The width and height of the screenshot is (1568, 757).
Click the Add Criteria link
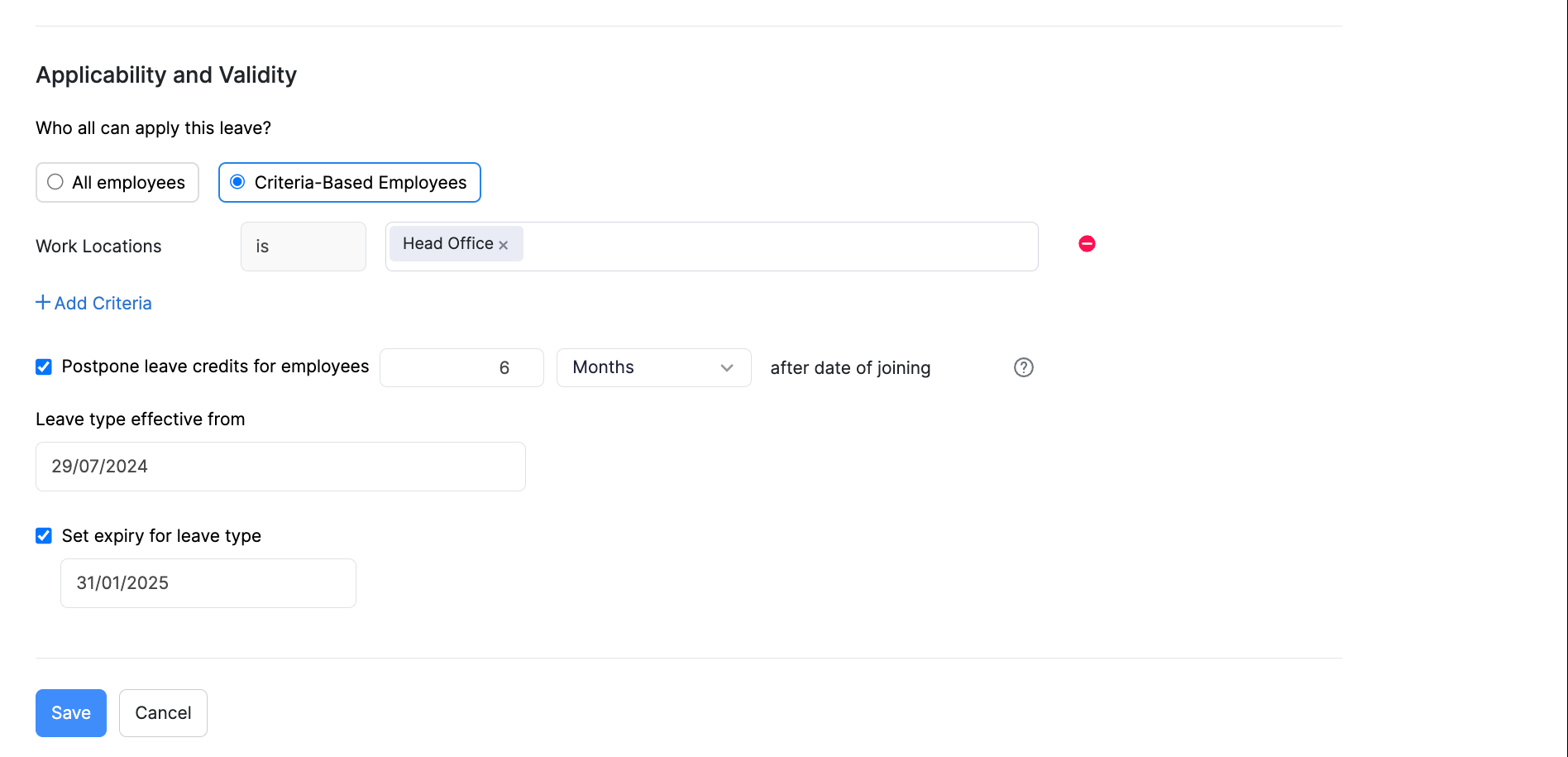(x=103, y=304)
